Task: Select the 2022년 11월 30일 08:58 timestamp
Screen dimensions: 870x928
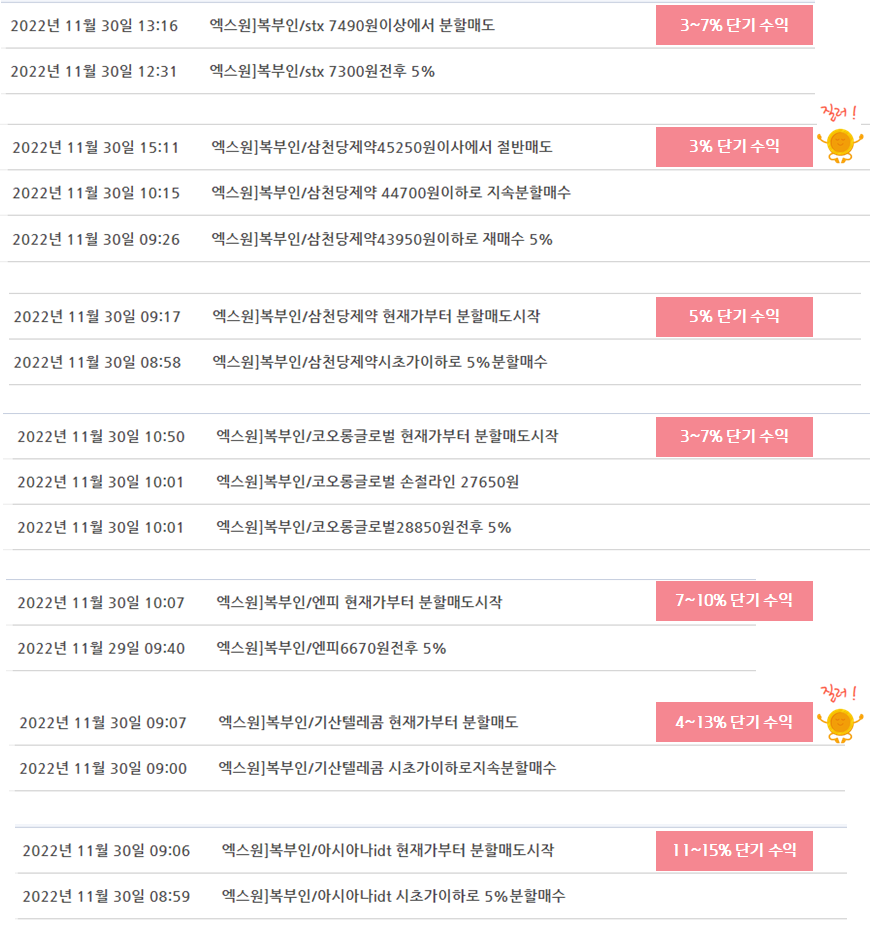Action: (x=98, y=362)
